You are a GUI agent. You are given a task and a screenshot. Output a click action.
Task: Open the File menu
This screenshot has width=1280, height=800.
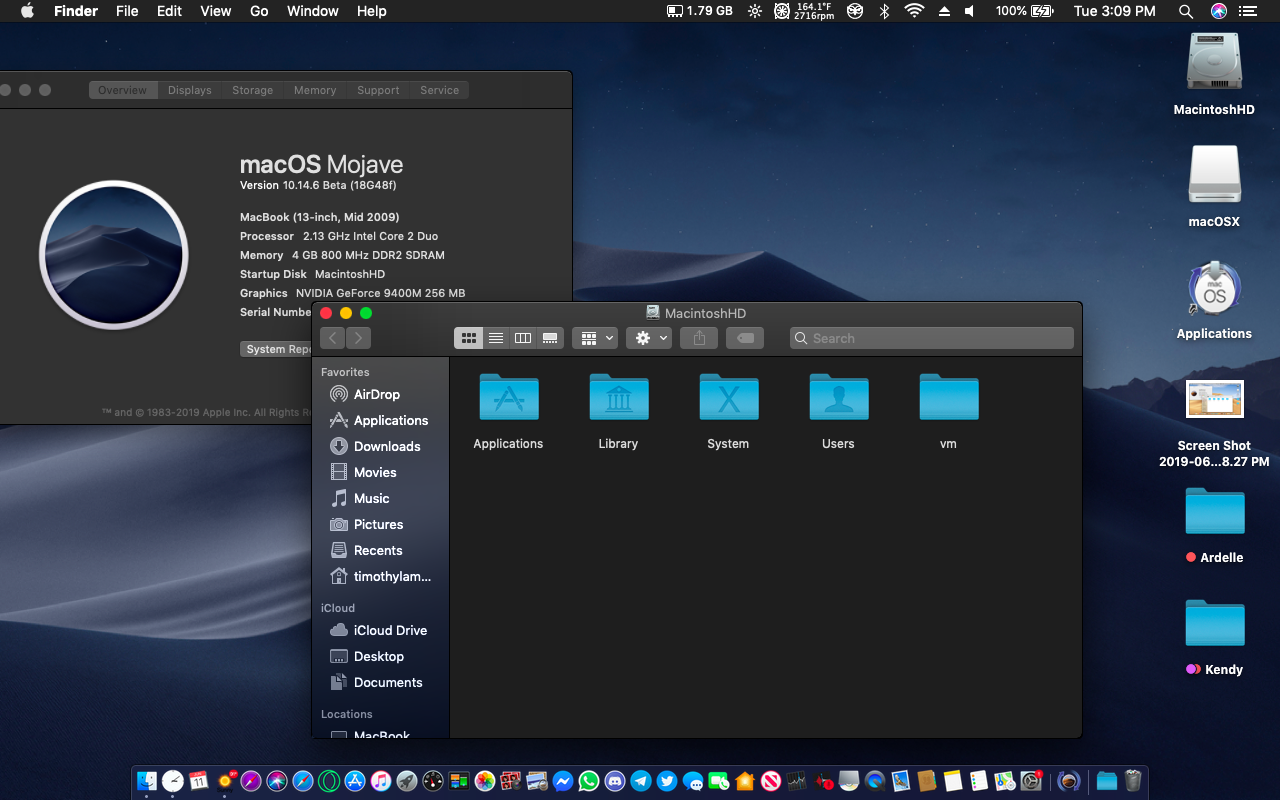point(127,11)
